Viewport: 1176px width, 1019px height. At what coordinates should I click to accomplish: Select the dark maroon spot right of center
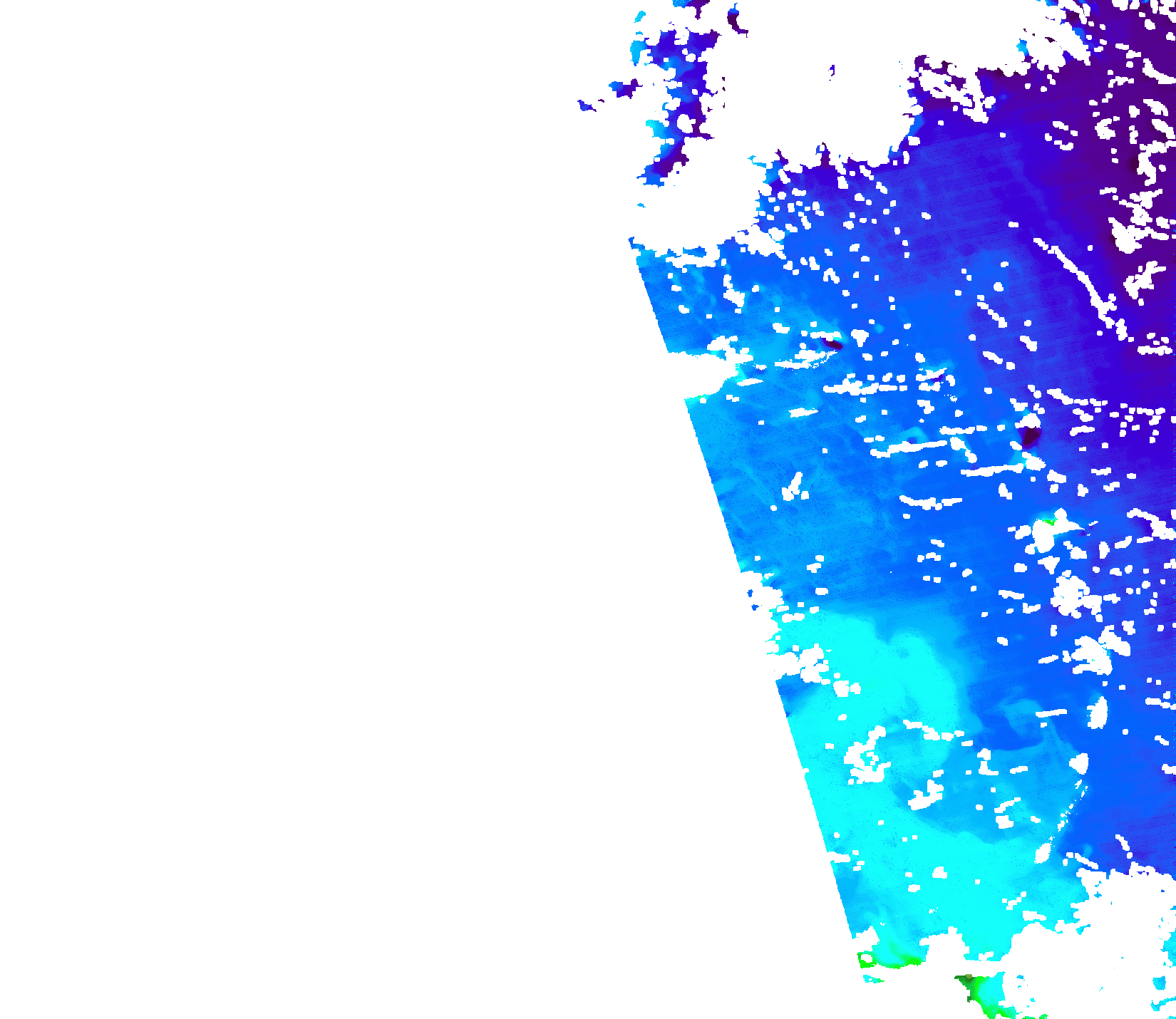click(x=1029, y=433)
